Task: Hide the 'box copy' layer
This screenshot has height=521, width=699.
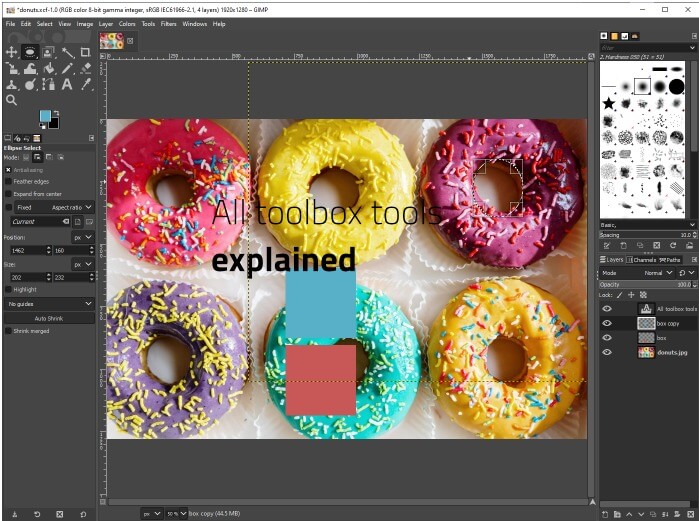Action: click(607, 323)
